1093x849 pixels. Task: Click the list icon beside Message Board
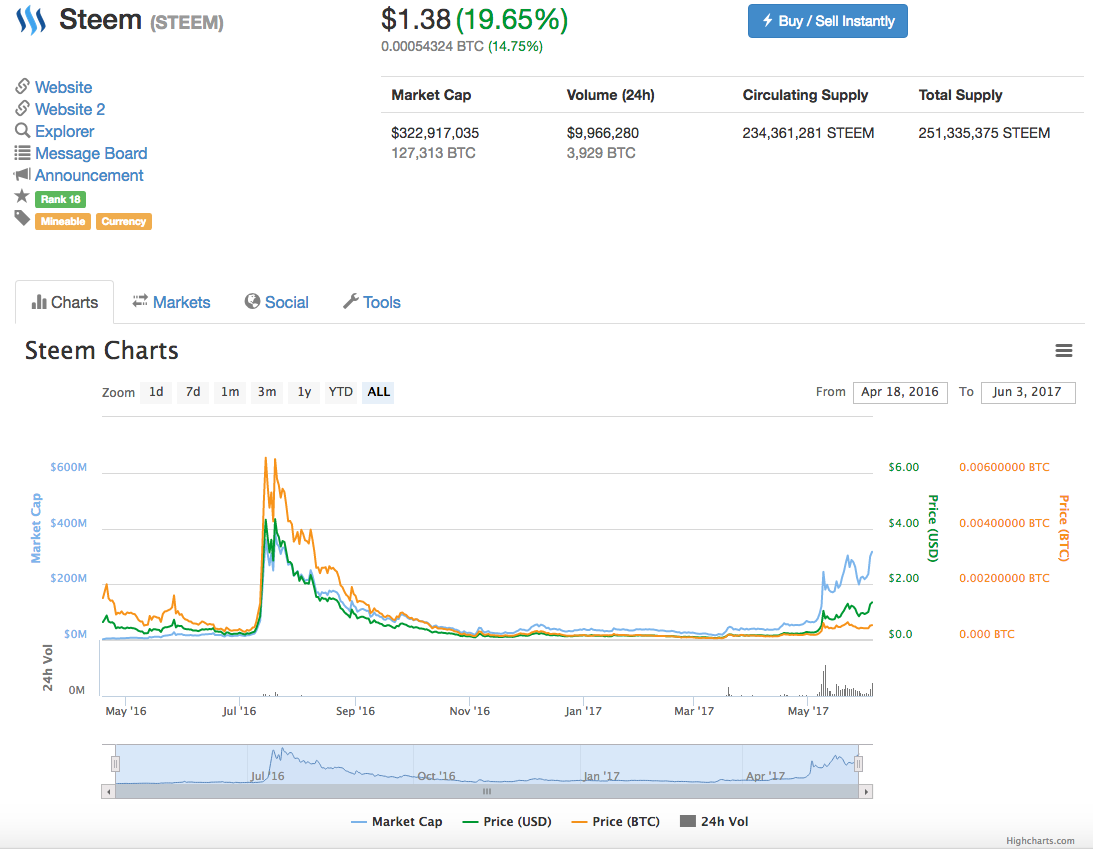point(22,153)
